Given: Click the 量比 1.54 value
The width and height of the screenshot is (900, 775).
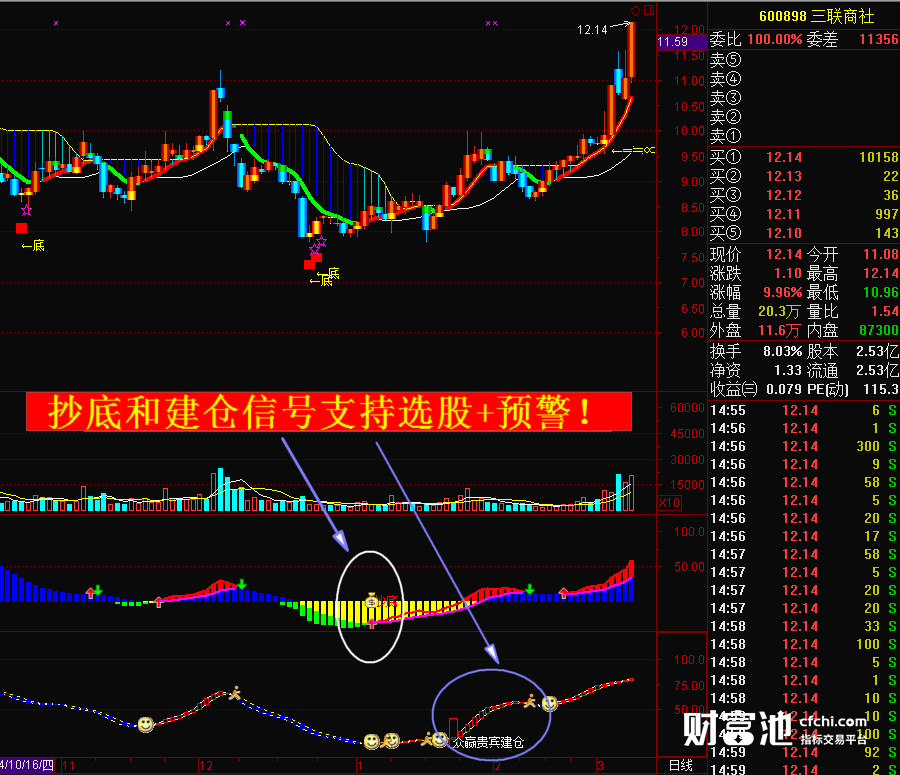Looking at the screenshot, I should tap(885, 311).
